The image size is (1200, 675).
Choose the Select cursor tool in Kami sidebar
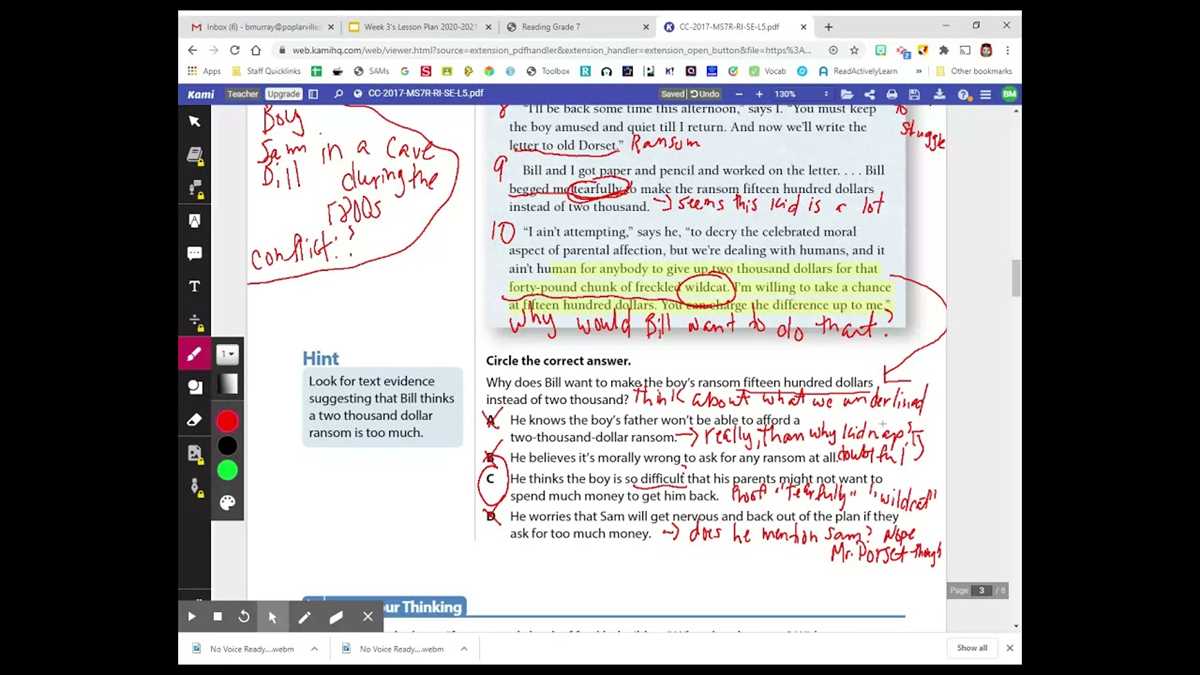click(194, 121)
